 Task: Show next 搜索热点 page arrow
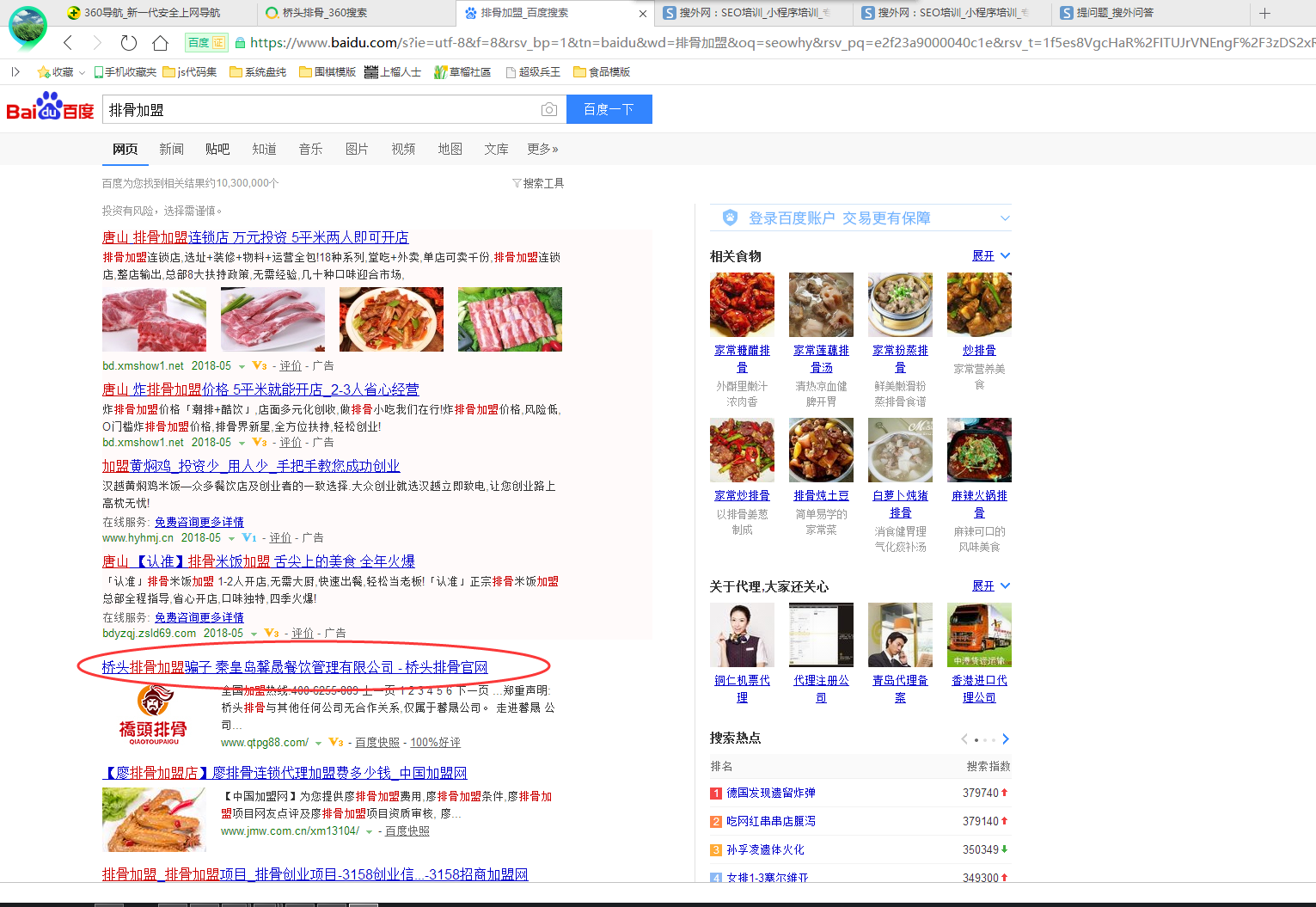click(x=1006, y=739)
